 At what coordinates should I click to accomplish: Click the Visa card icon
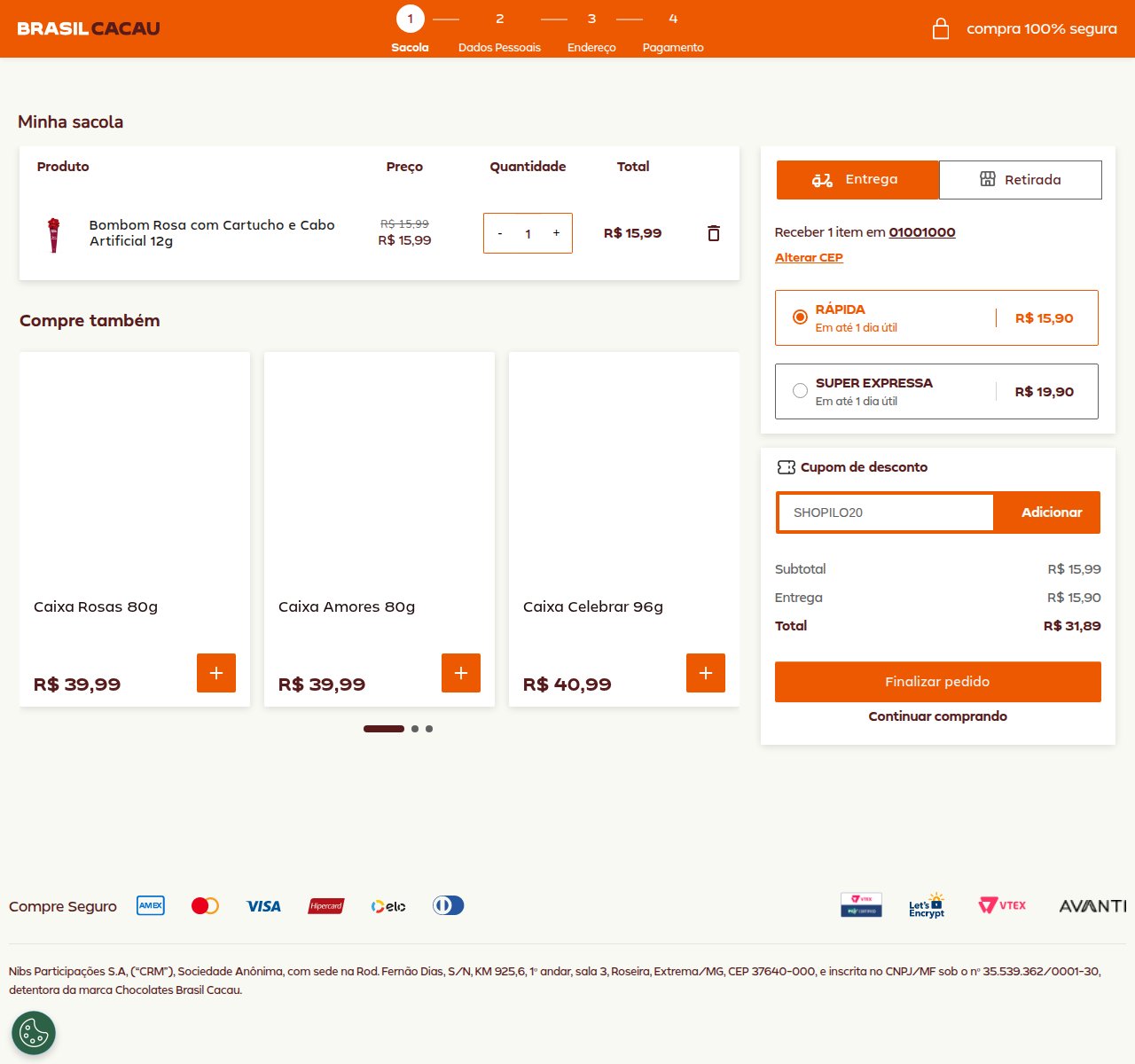pyautogui.click(x=263, y=906)
